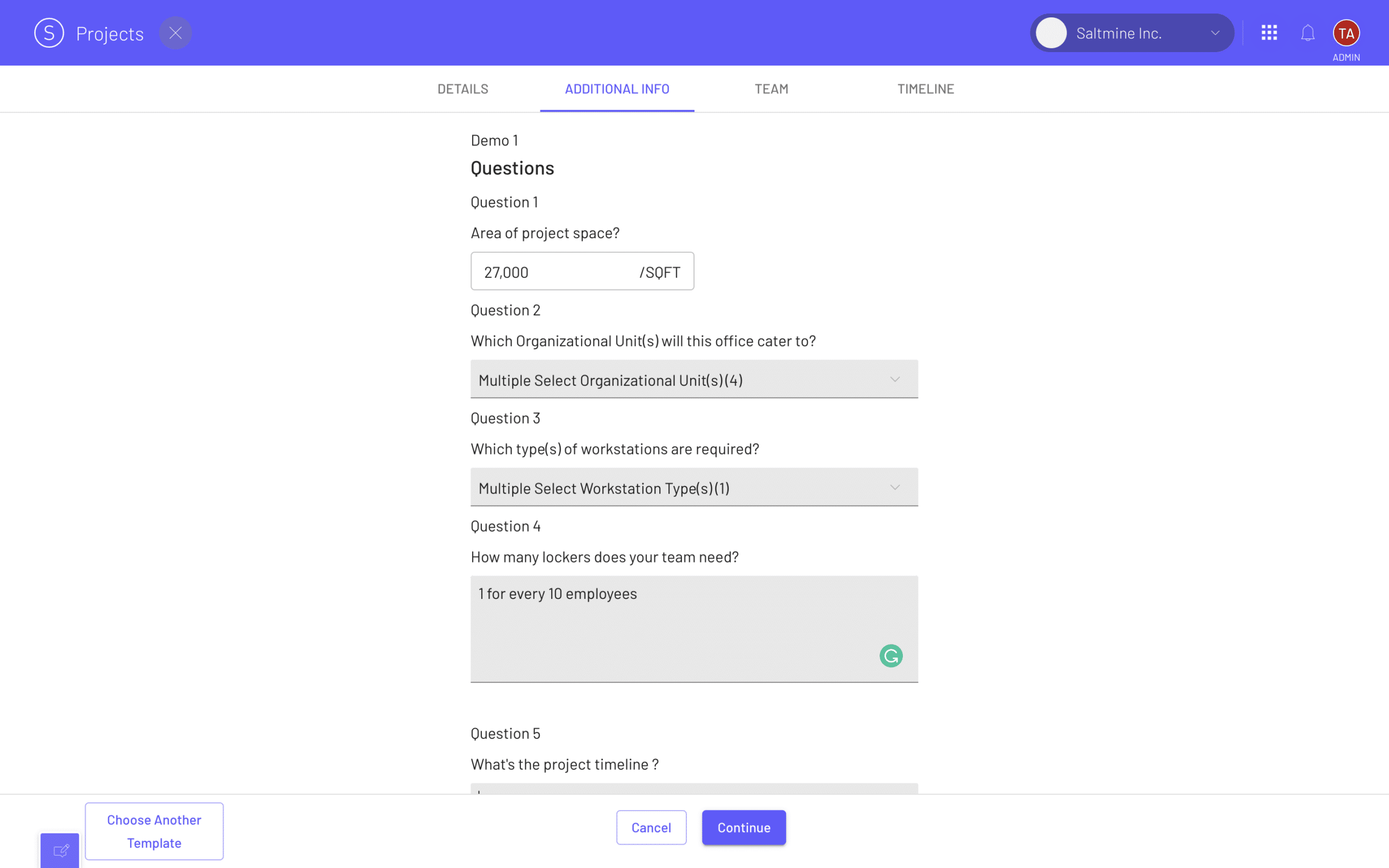The height and width of the screenshot is (868, 1389).
Task: Click the Grammarly suggestion icon
Action: point(891,655)
